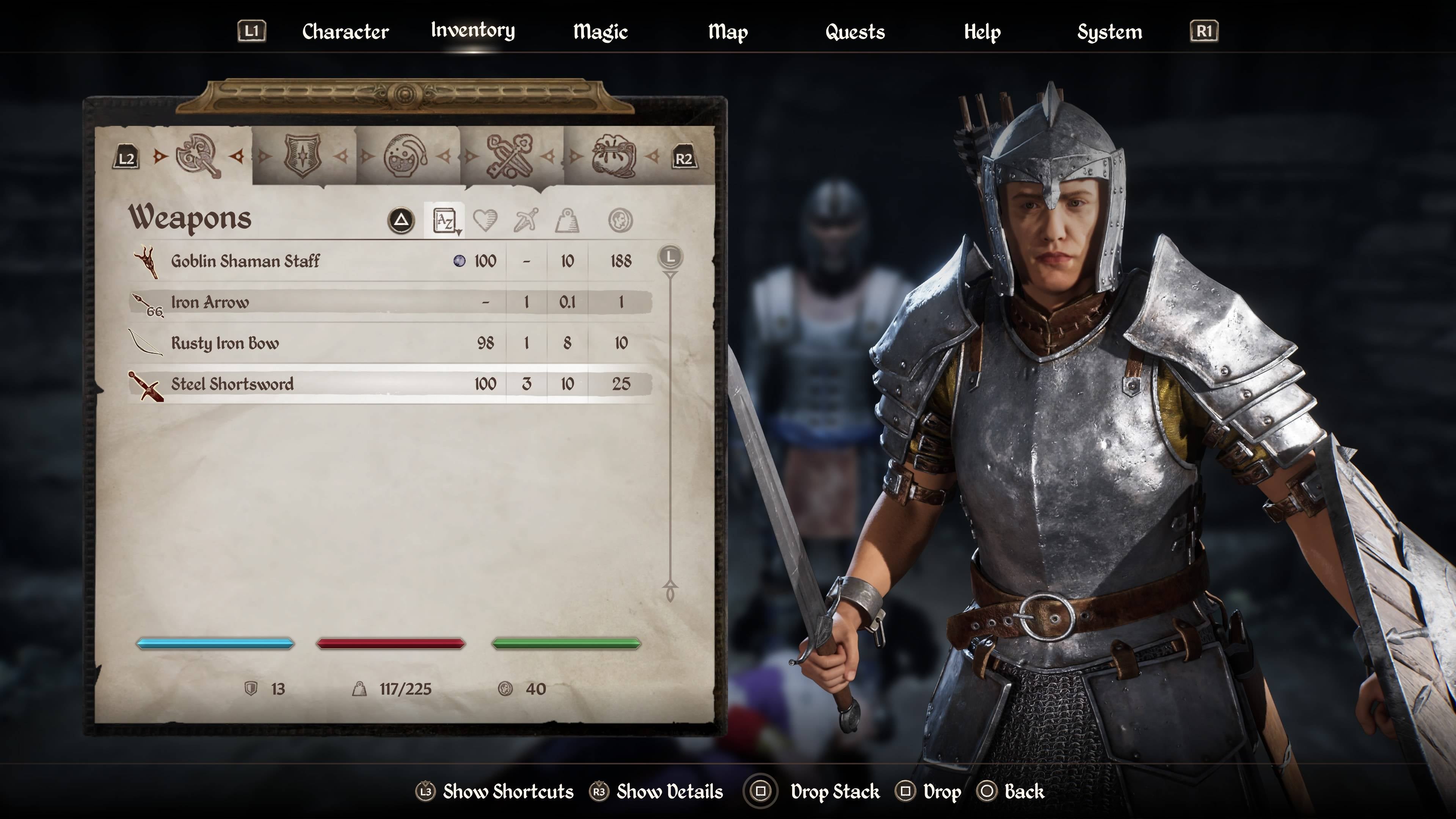This screenshot has height=819, width=1456.
Task: Select the Weapons axe category icon
Action: [198, 155]
